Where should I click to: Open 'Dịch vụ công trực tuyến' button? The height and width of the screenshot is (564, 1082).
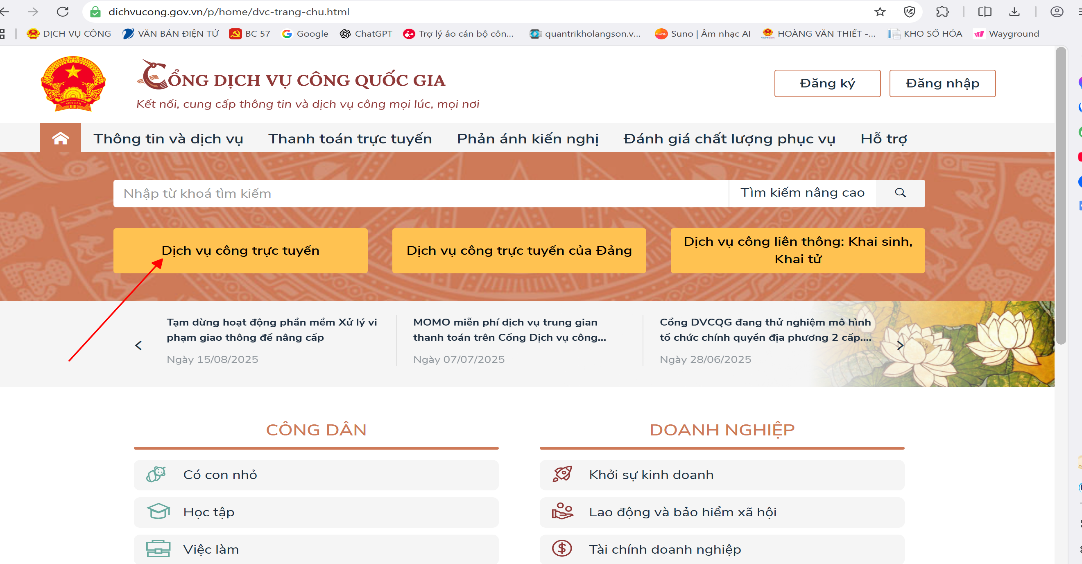pos(240,251)
